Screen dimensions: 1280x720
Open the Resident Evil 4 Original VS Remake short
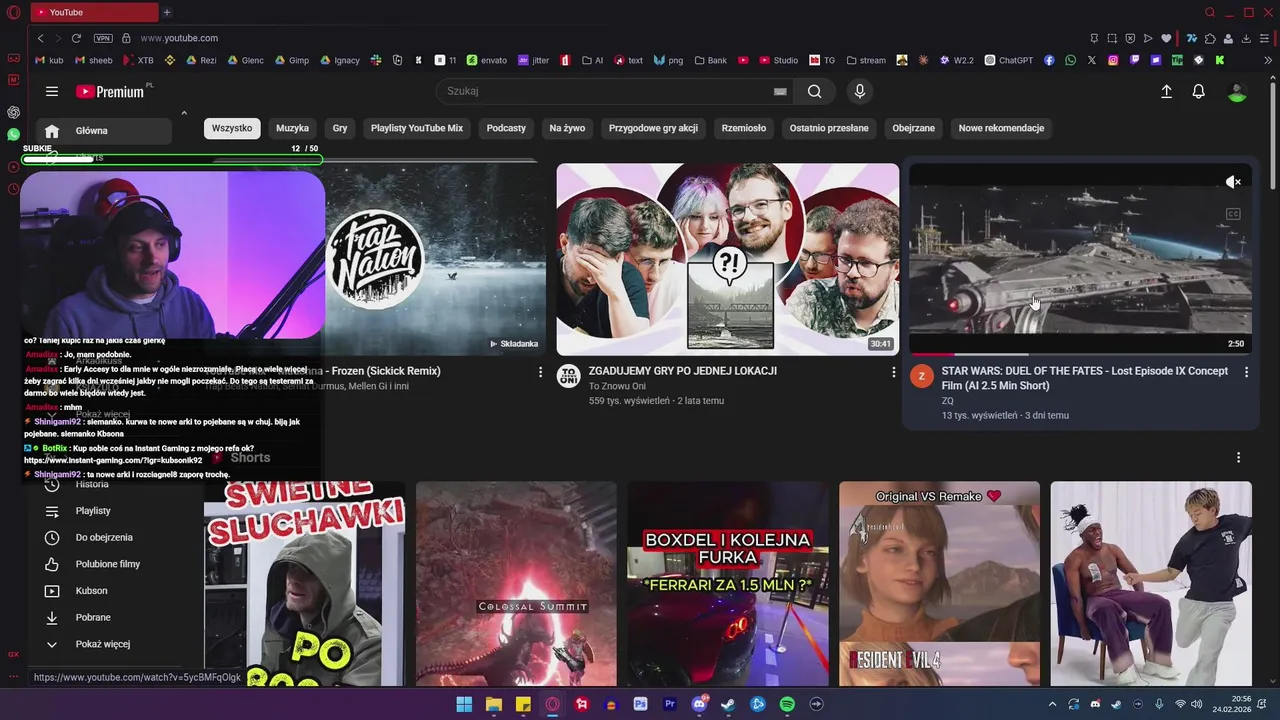(939, 584)
